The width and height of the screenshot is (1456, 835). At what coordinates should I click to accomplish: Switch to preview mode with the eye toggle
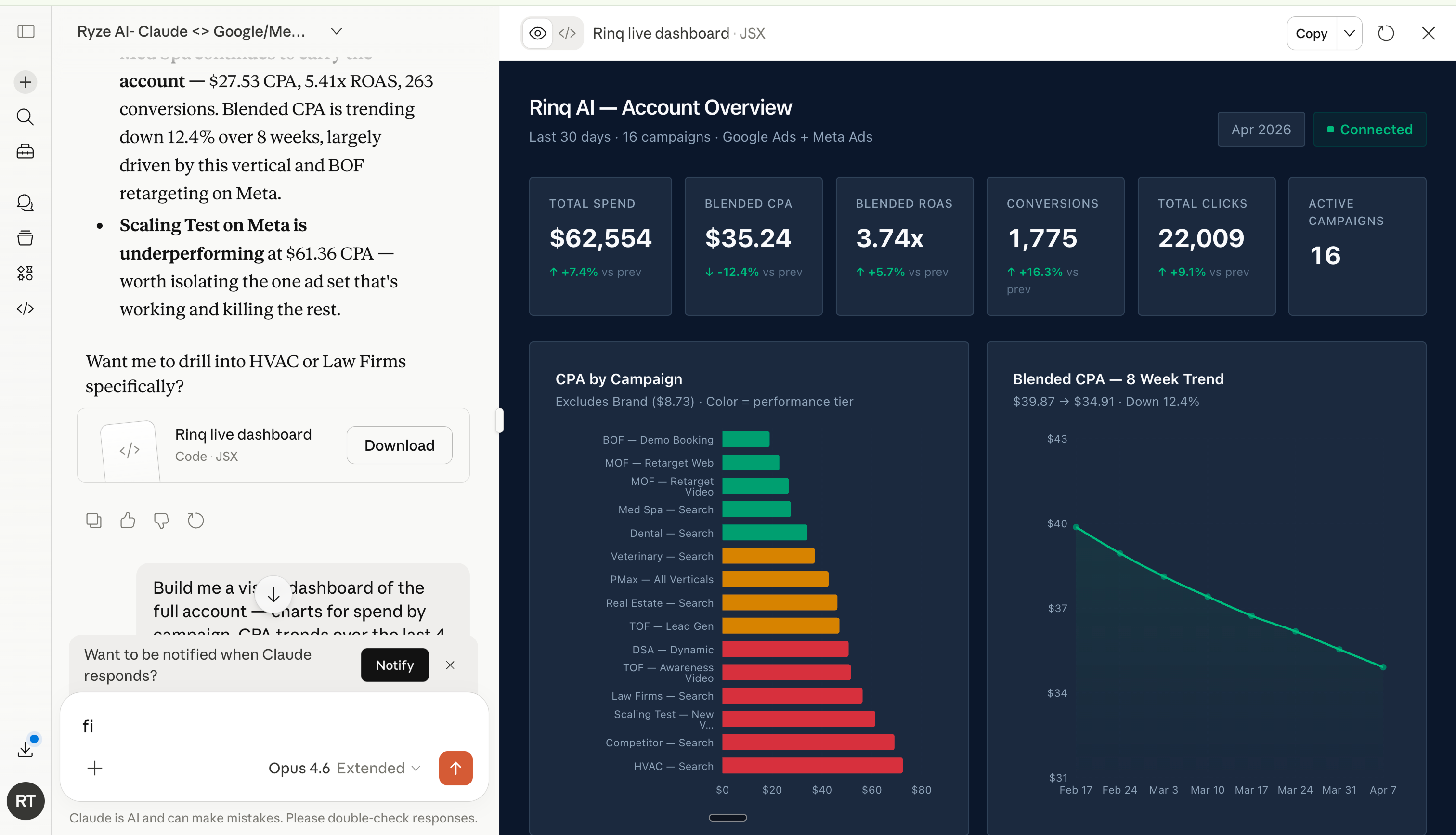click(x=538, y=33)
